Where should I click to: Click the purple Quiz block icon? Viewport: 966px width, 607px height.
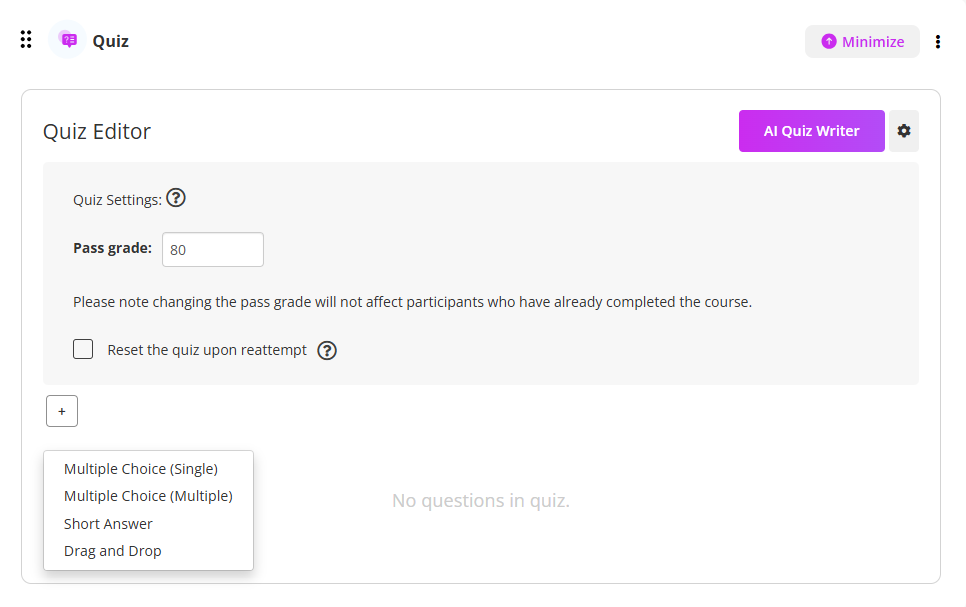[x=68, y=40]
